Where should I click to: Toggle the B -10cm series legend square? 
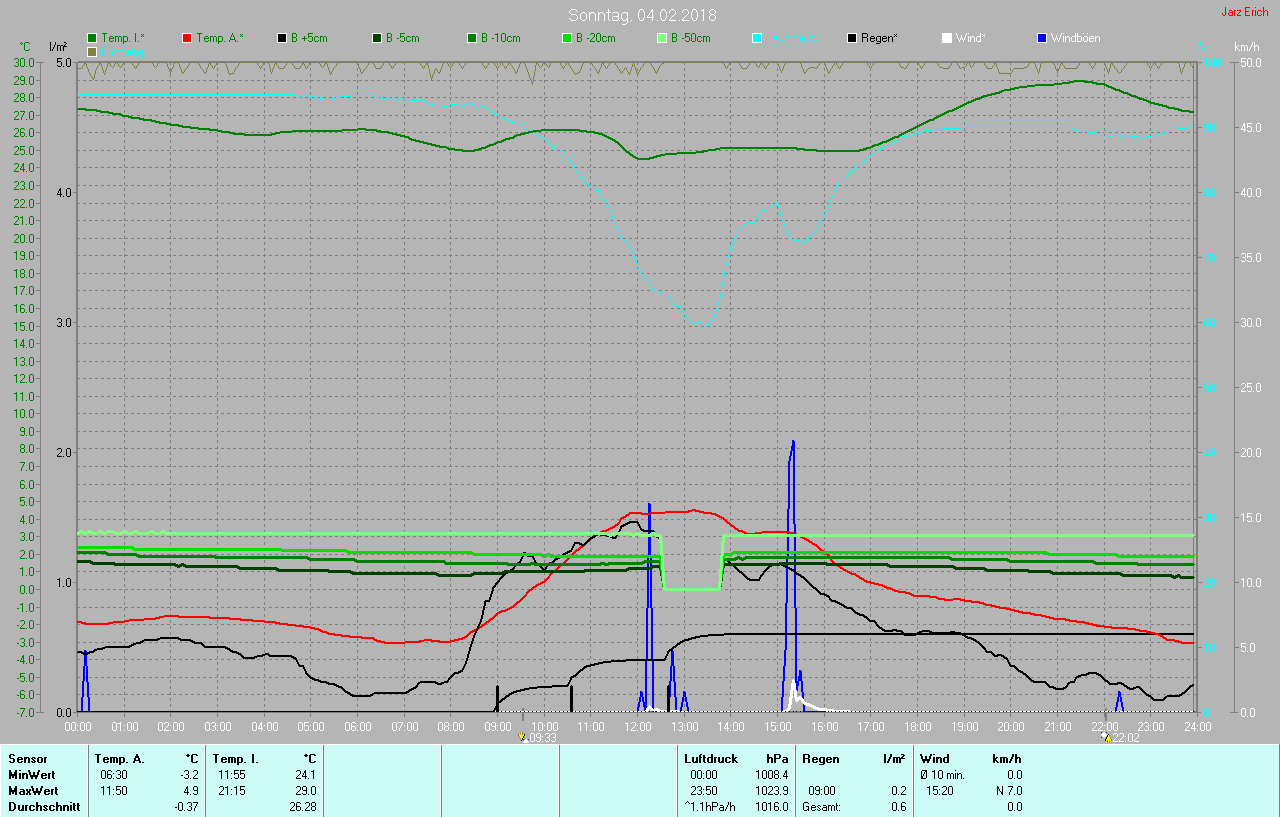472,38
